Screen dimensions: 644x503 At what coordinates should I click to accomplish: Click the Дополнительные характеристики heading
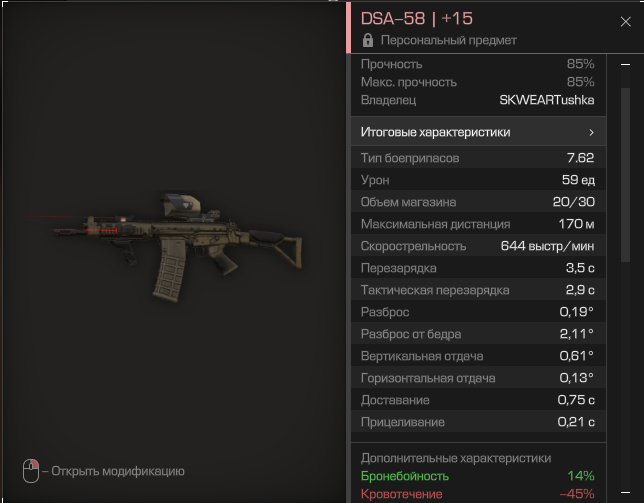pos(456,458)
